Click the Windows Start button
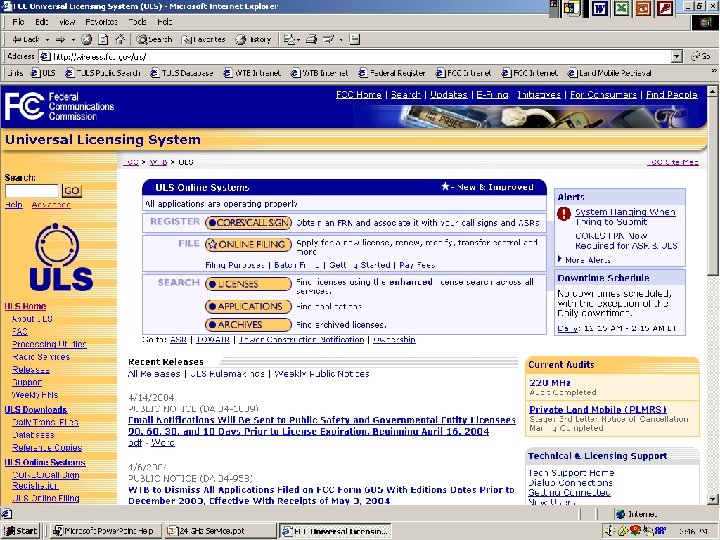This screenshot has width=720, height=540. tap(21, 531)
